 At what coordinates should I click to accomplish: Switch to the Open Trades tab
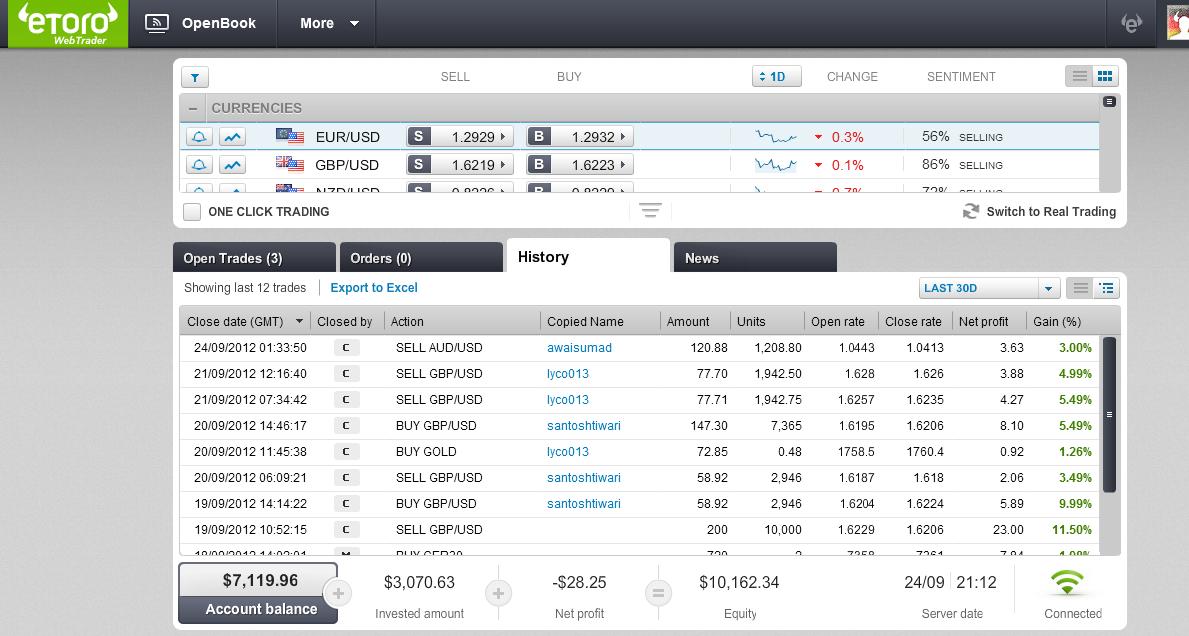(x=254, y=258)
